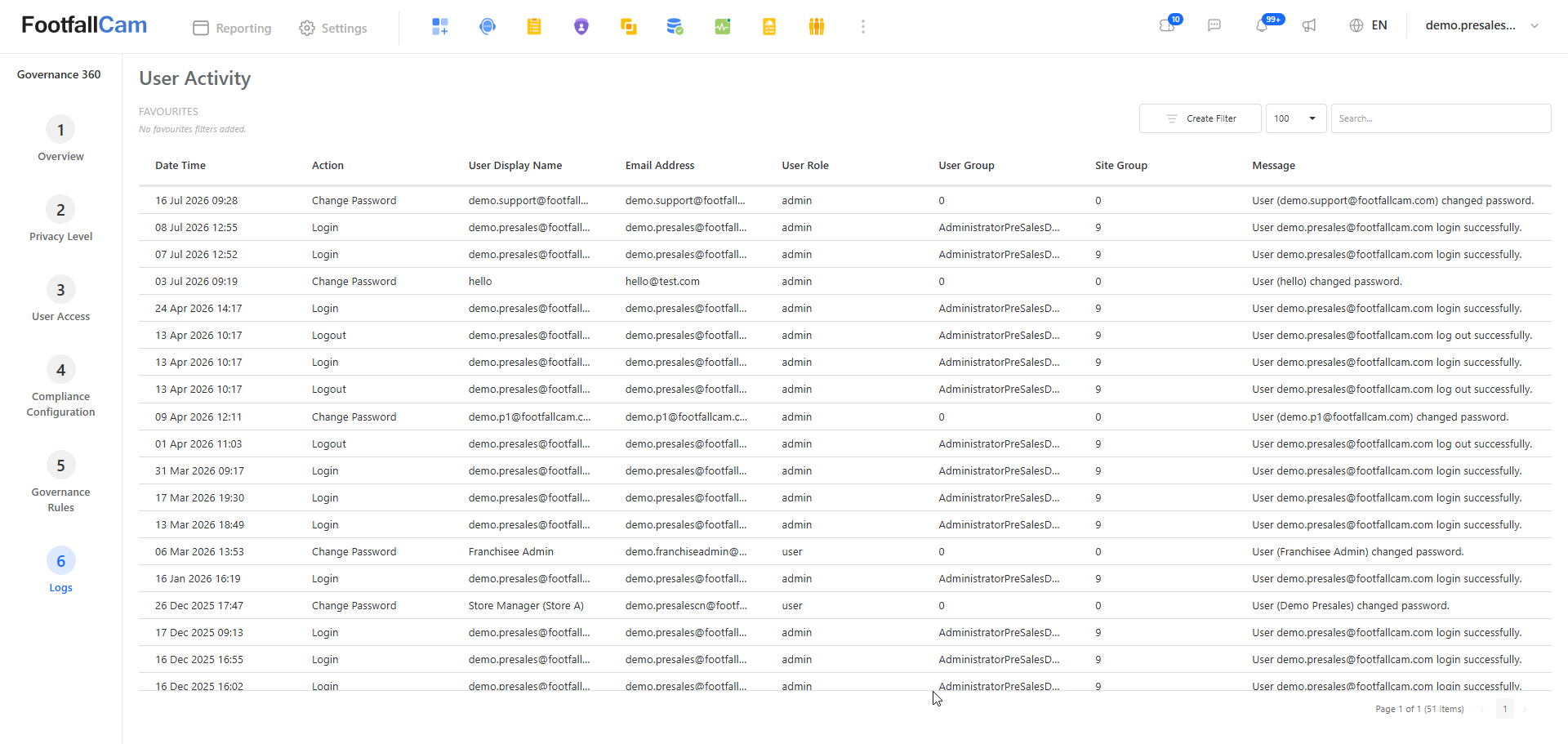This screenshot has height=744, width=1568.
Task: Select the 16 Jan 2026 16:19 date cell
Action: [198, 578]
